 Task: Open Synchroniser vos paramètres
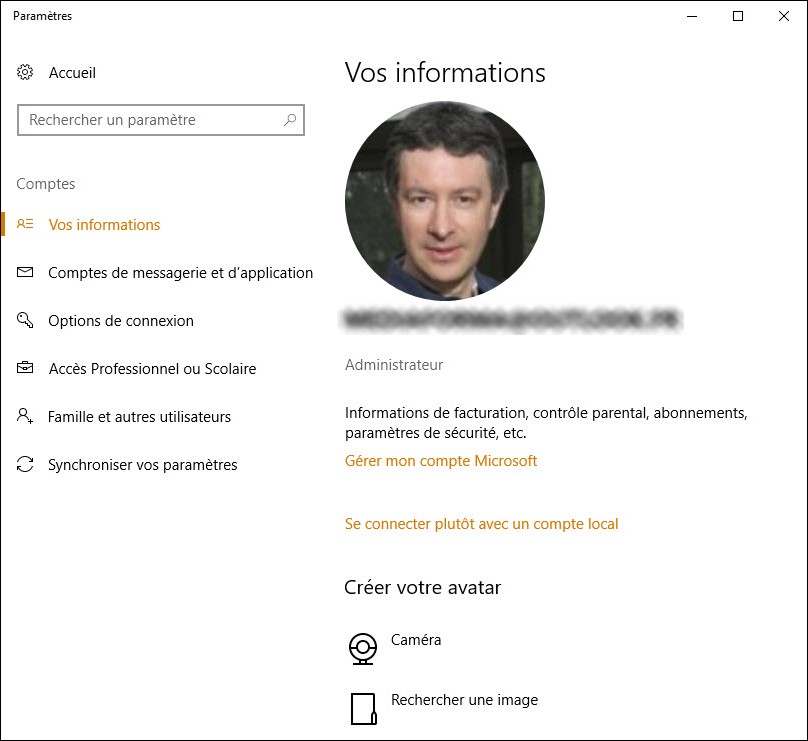(142, 465)
